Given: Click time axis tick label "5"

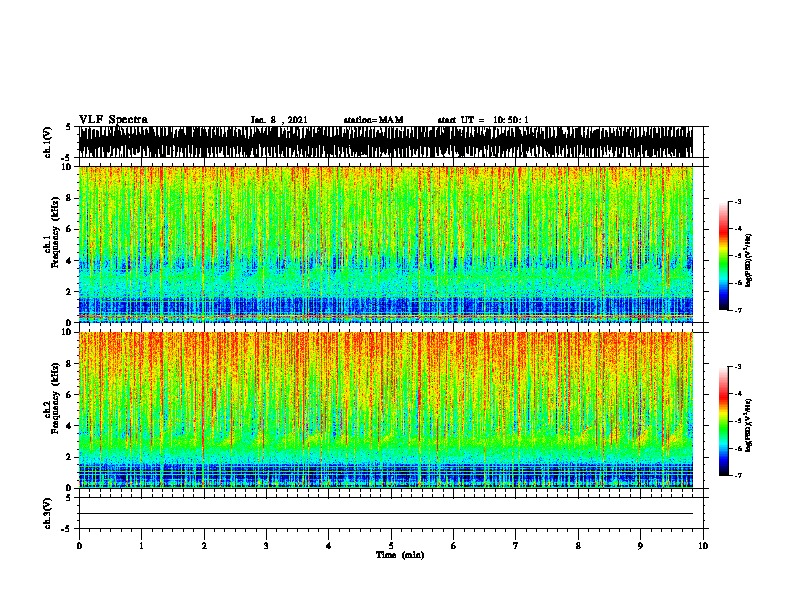Looking at the screenshot, I should [x=391, y=545].
